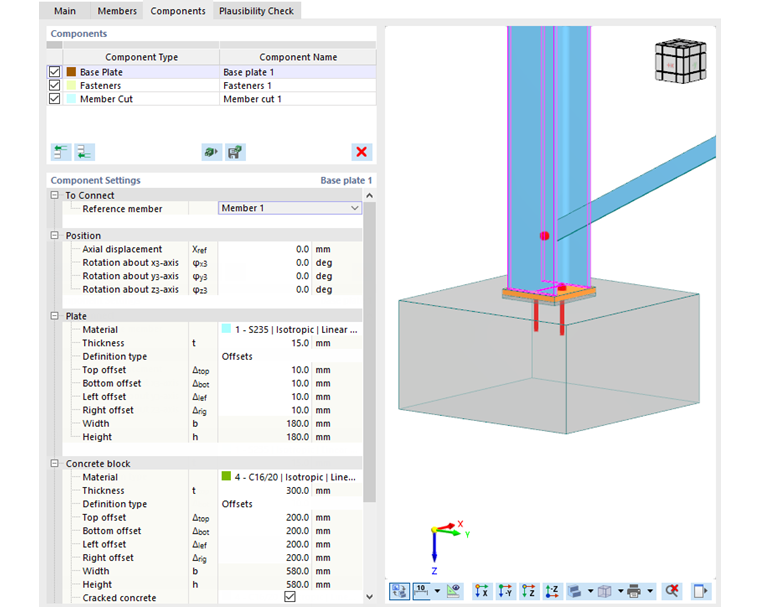This screenshot has height=607, width=760.
Task: Click the wireframe cube display icon
Action: 604,591
